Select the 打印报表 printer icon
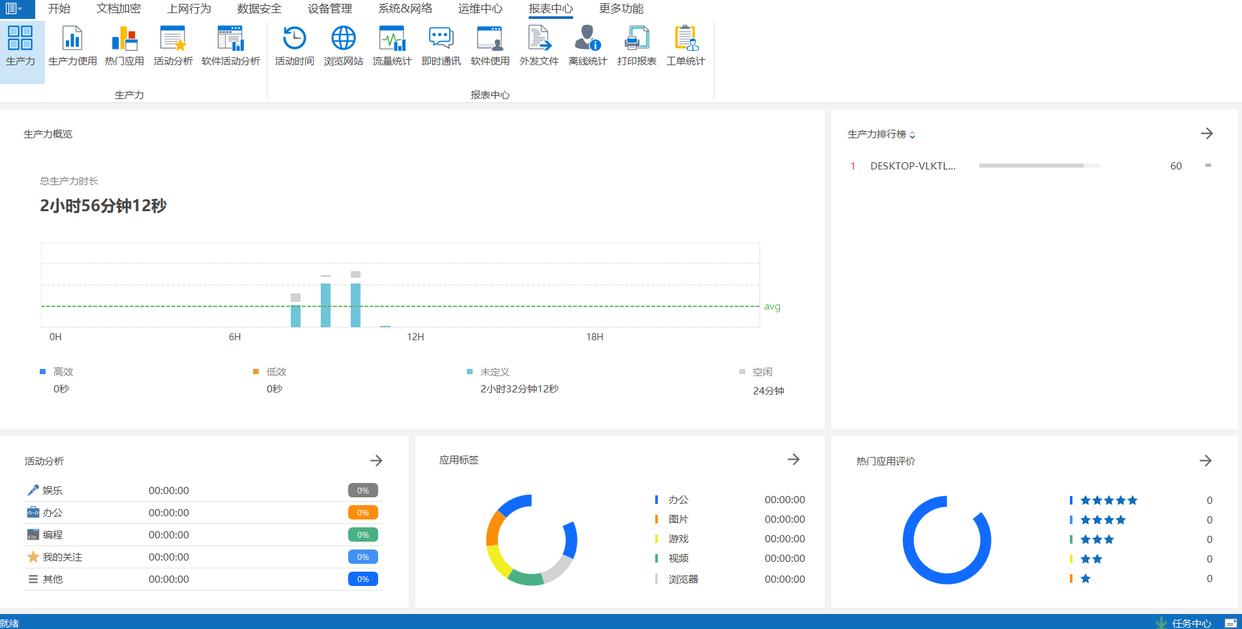 pyautogui.click(x=637, y=46)
